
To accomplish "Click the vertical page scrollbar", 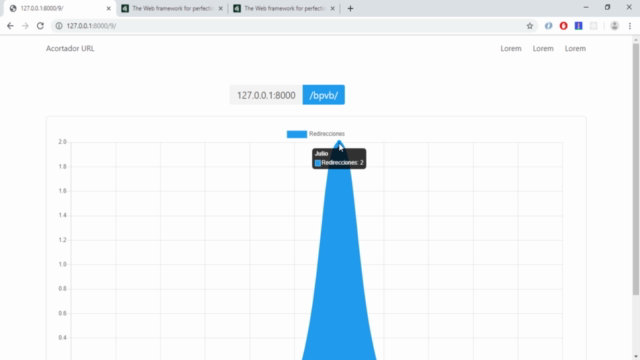I will [636, 169].
